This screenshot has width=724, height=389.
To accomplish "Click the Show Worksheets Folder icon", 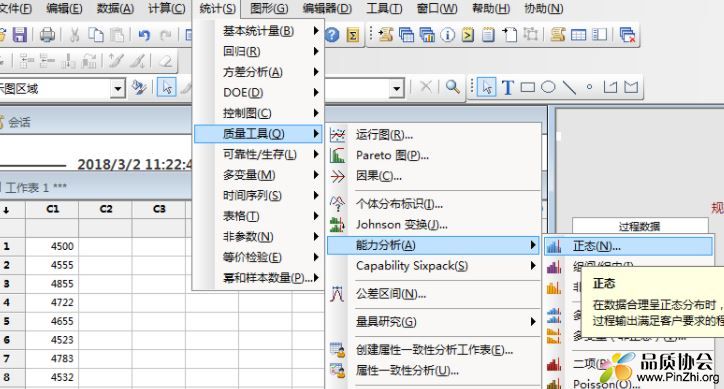I will [x=406, y=35].
